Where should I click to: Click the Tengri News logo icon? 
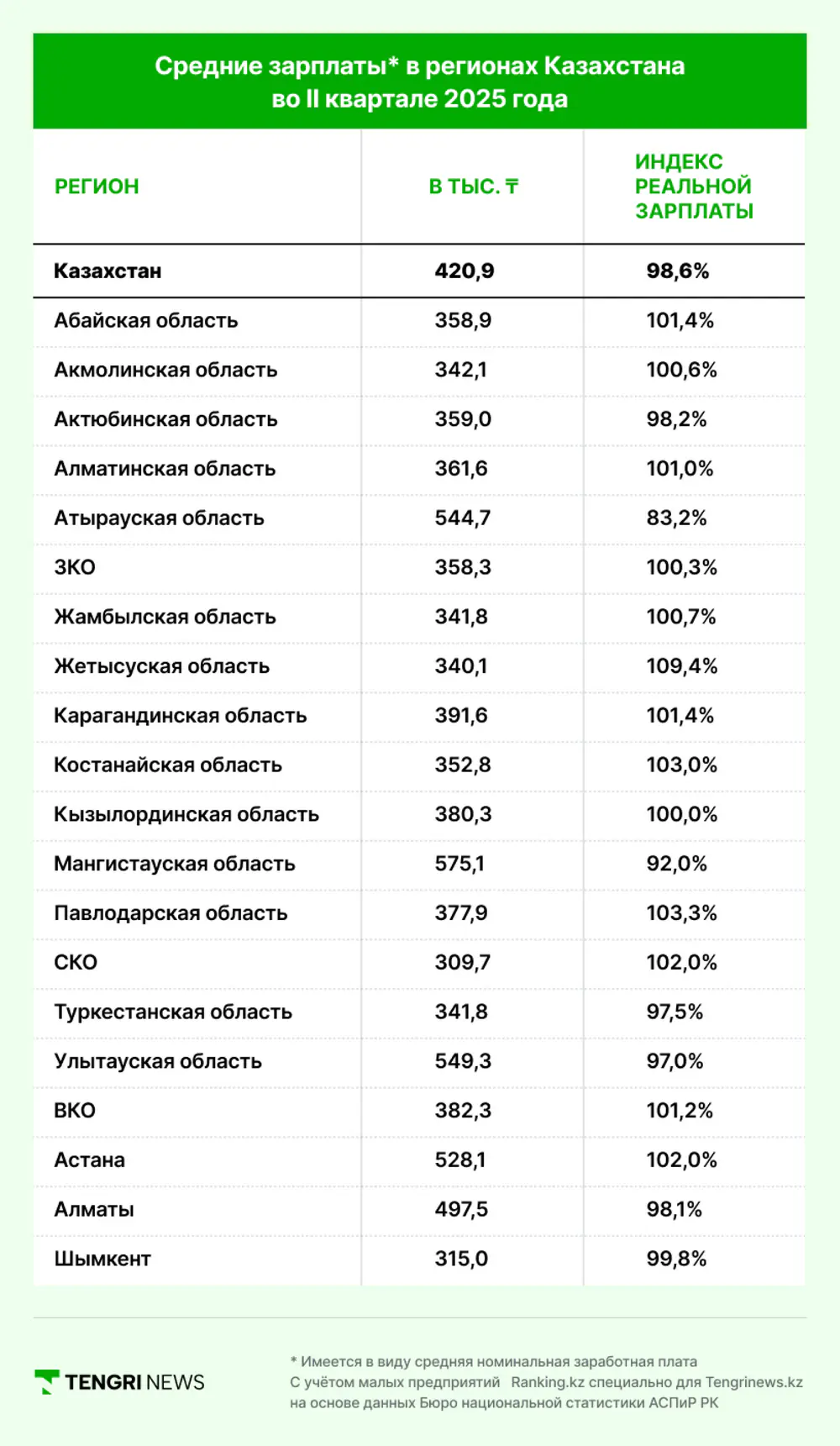point(46,1381)
